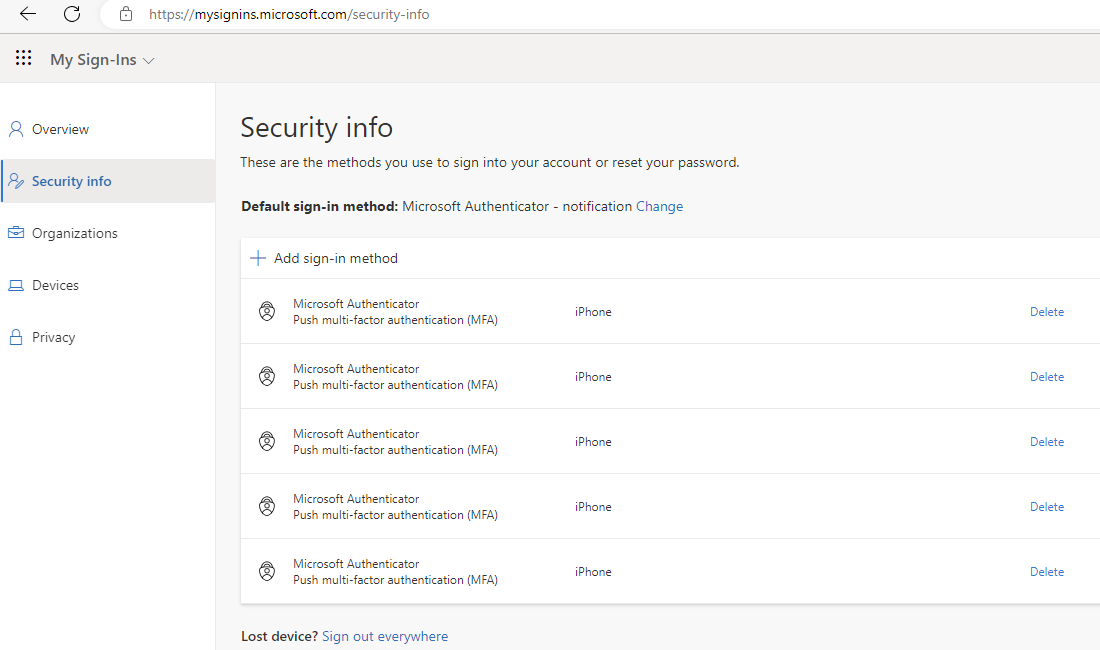The image size is (1100, 650).
Task: Delete the fourth Microsoft Authenticator entry
Action: click(x=1047, y=507)
